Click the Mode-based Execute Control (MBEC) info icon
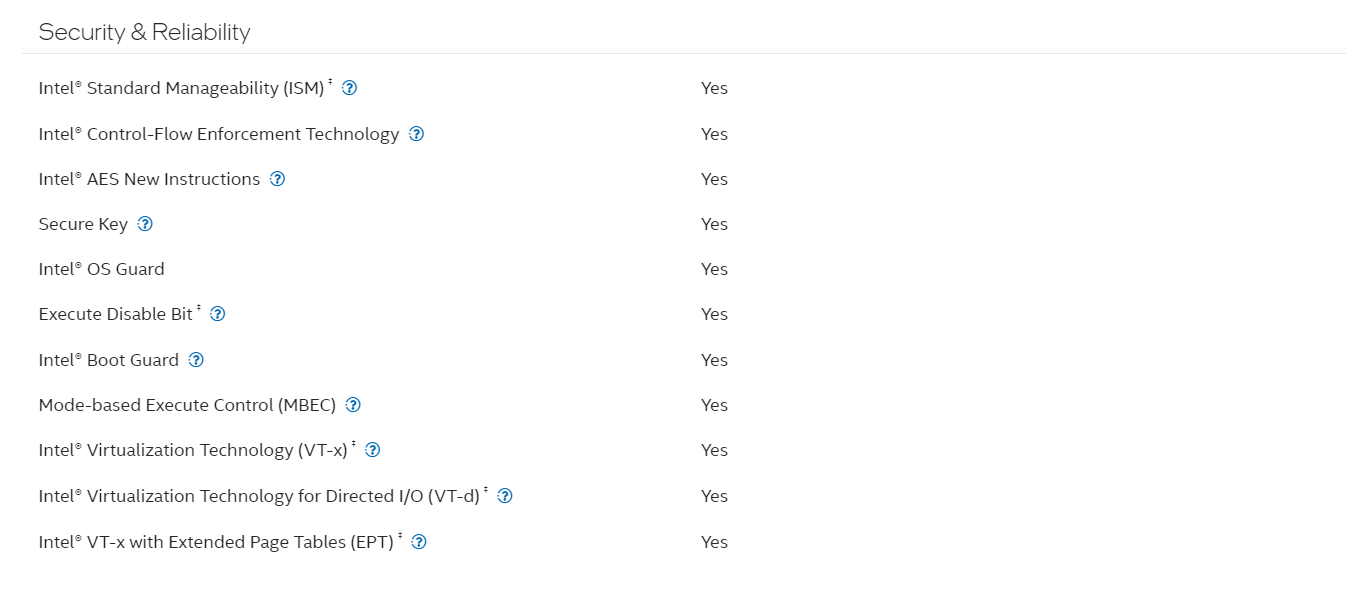 click(353, 405)
